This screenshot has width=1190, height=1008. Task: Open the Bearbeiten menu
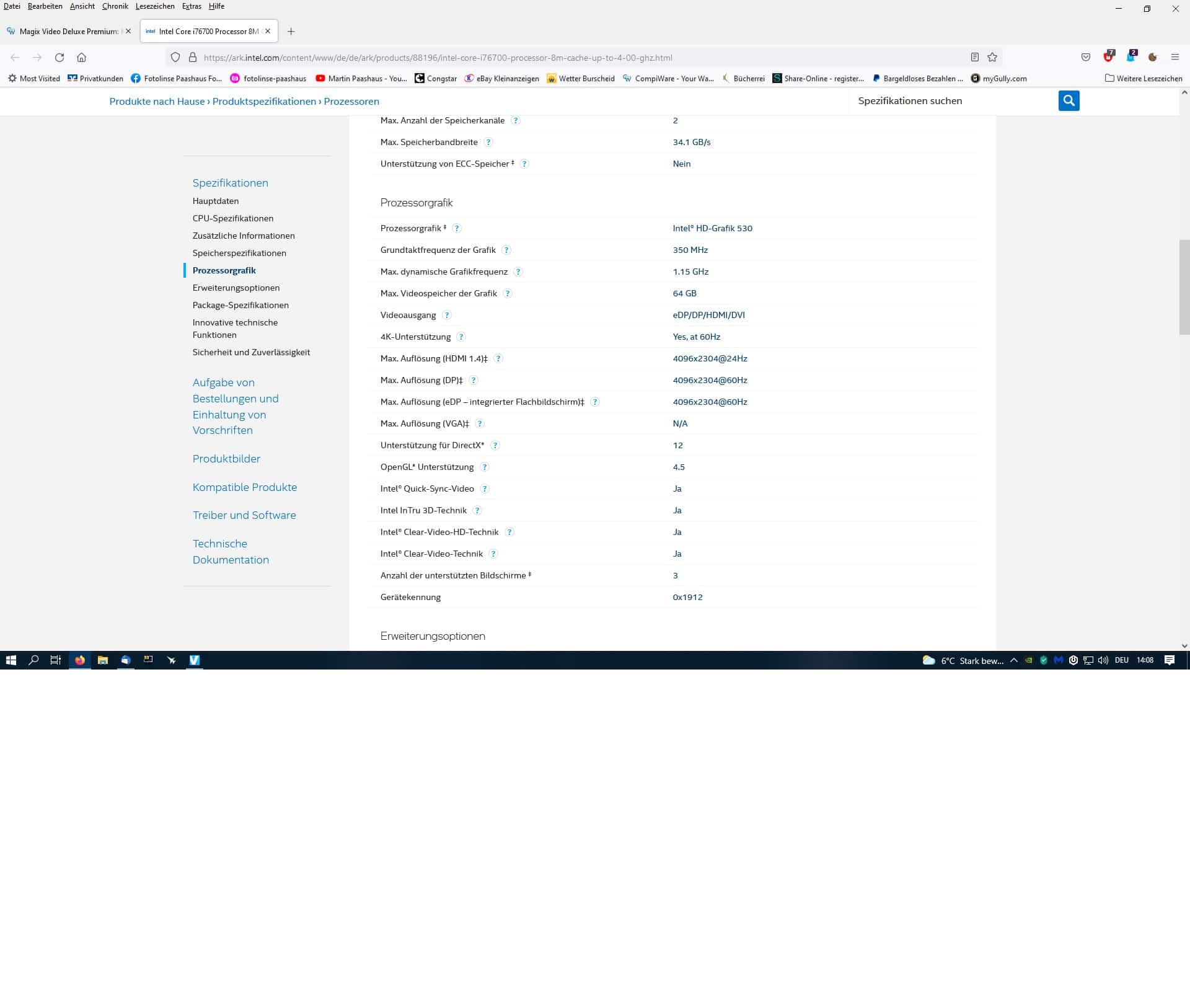[x=45, y=6]
